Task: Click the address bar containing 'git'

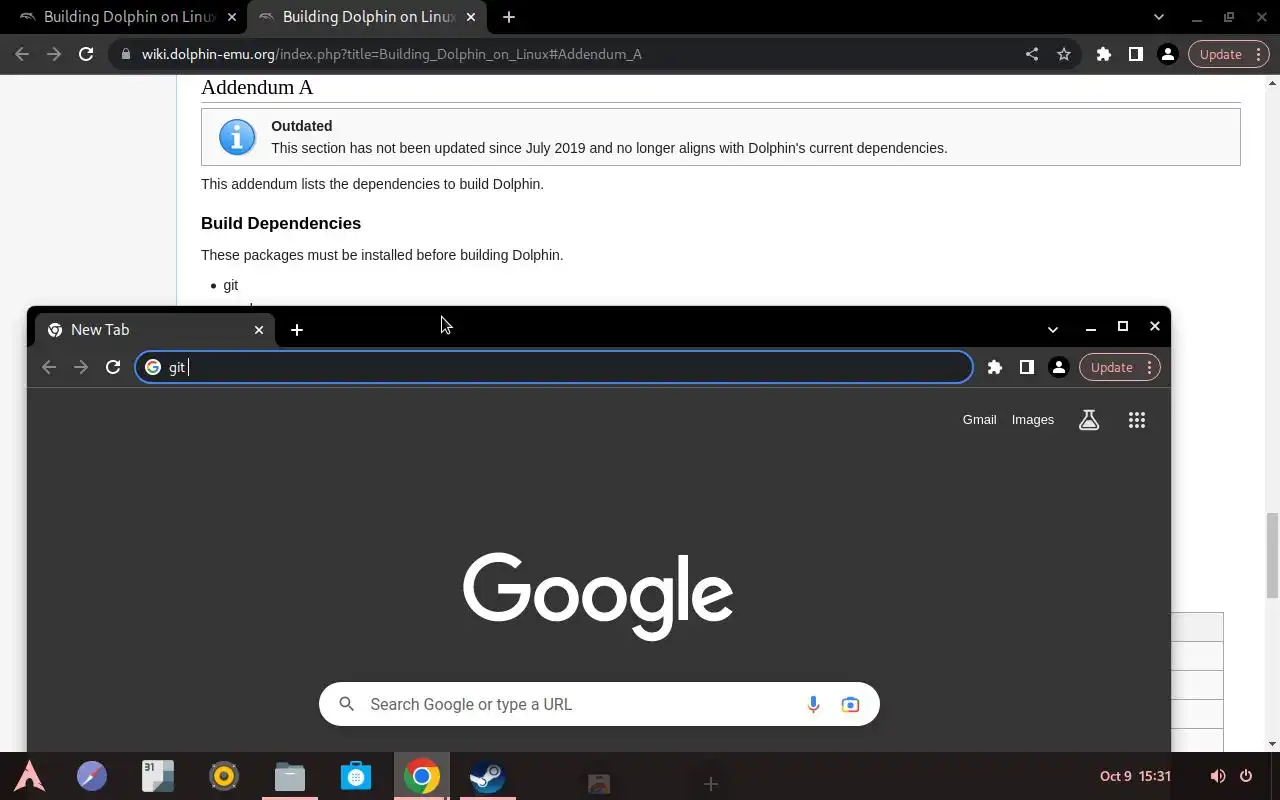Action: tap(554, 367)
